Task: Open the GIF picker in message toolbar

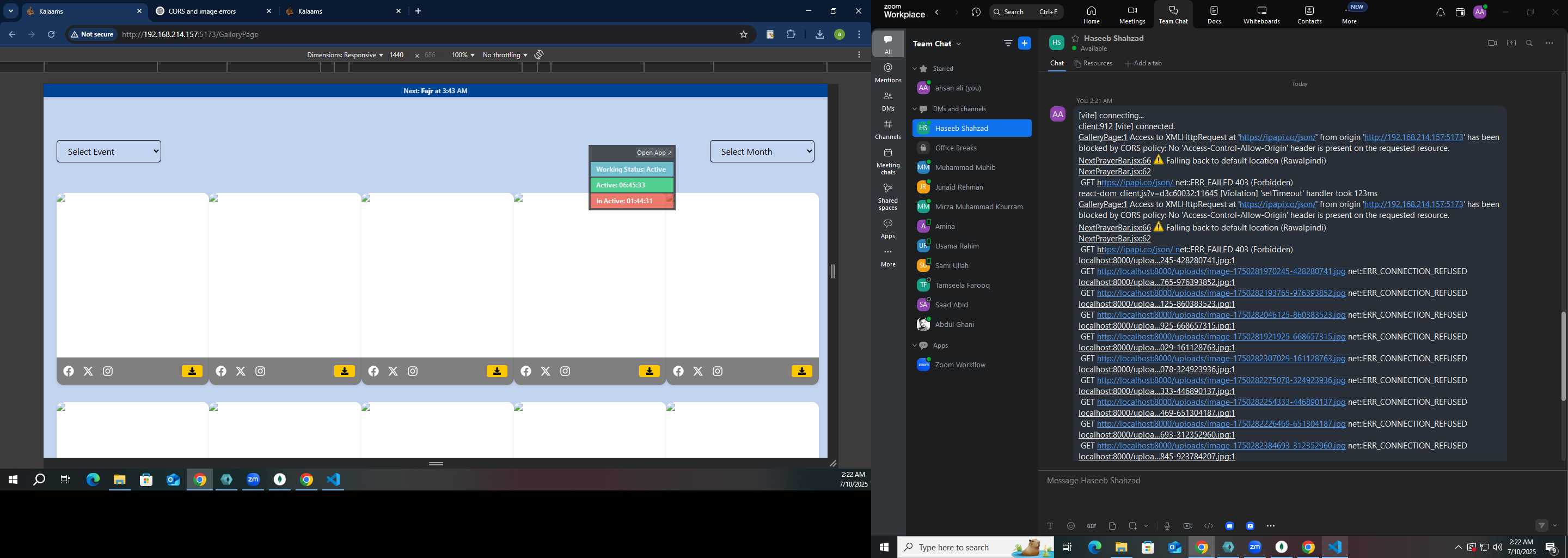Action: point(1092,526)
